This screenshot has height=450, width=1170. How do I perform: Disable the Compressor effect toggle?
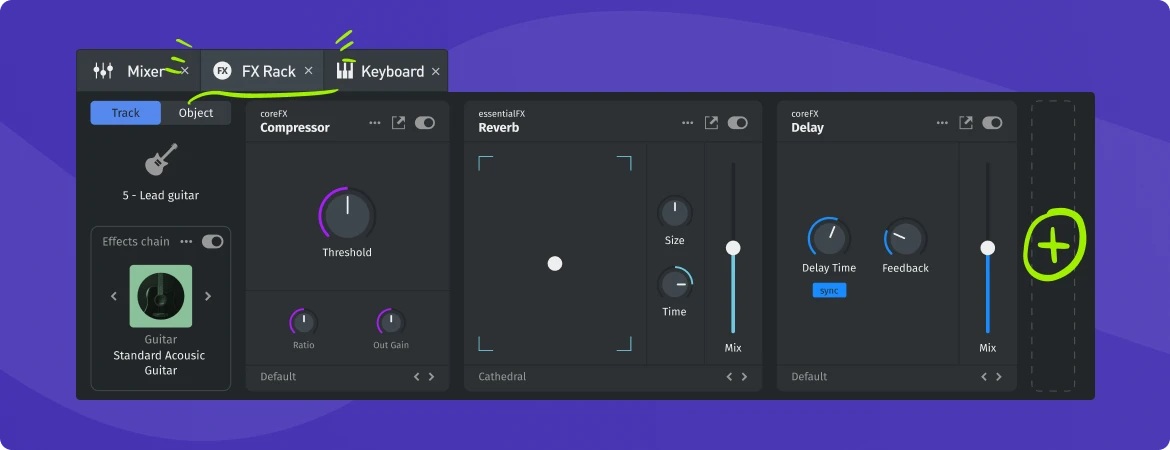click(425, 122)
